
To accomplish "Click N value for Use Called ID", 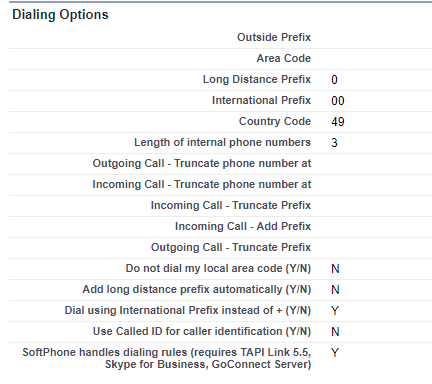I will tap(335, 332).
